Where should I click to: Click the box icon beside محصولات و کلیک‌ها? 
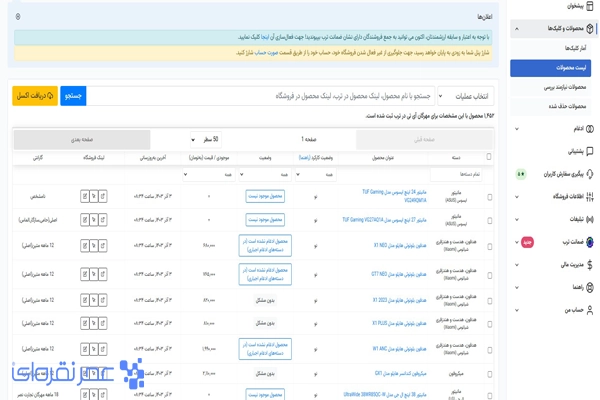click(x=590, y=28)
